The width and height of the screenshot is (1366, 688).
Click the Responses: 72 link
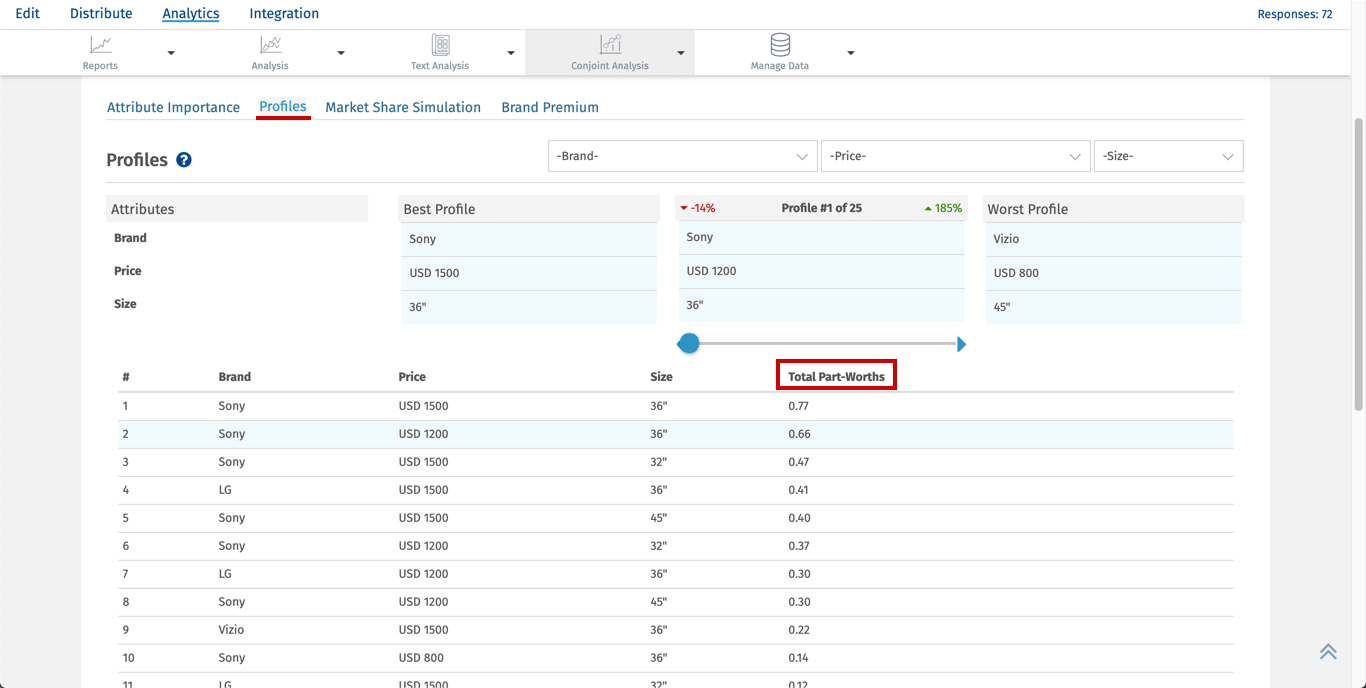point(1294,14)
